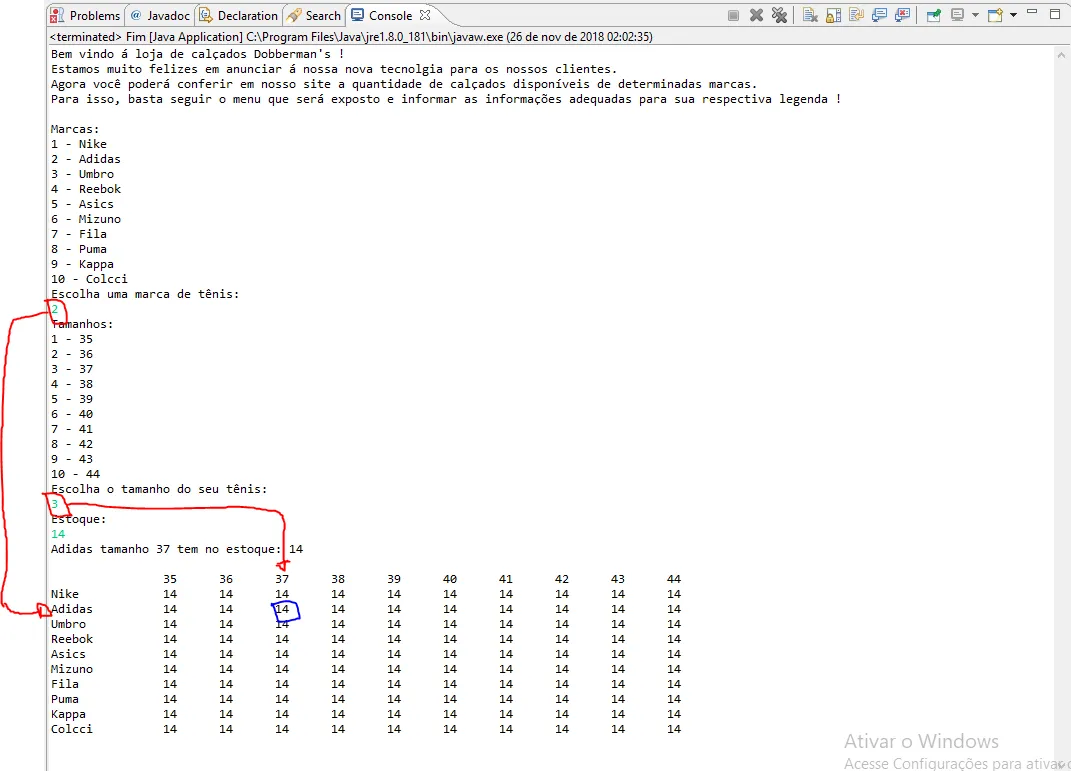Click the Terminate square button
The image size is (1071, 771).
click(x=733, y=15)
